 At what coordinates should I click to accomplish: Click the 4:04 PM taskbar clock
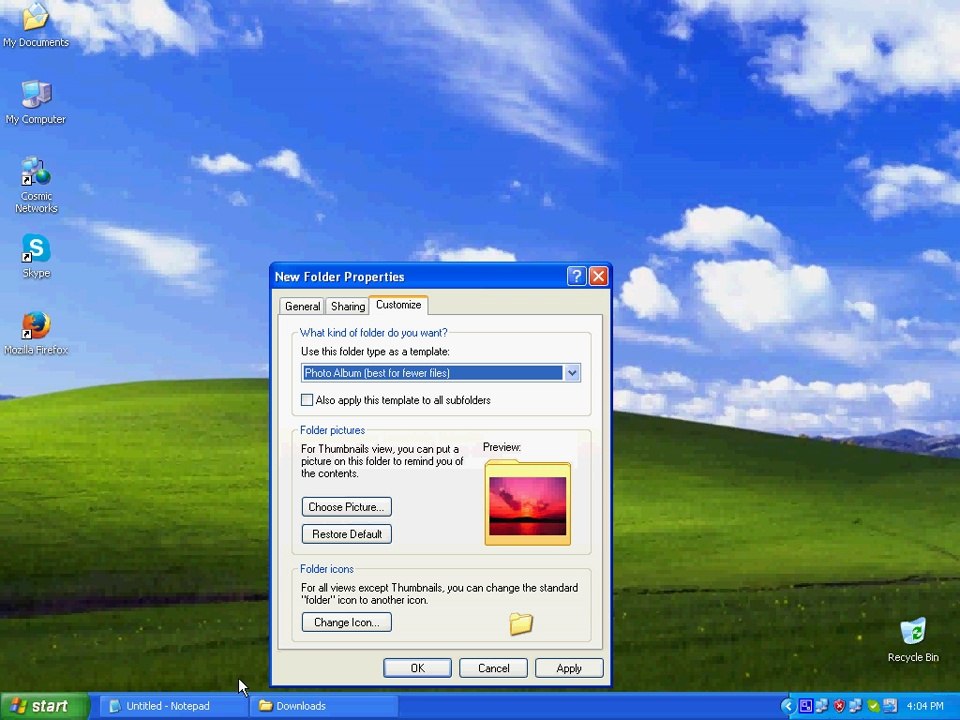coord(924,706)
